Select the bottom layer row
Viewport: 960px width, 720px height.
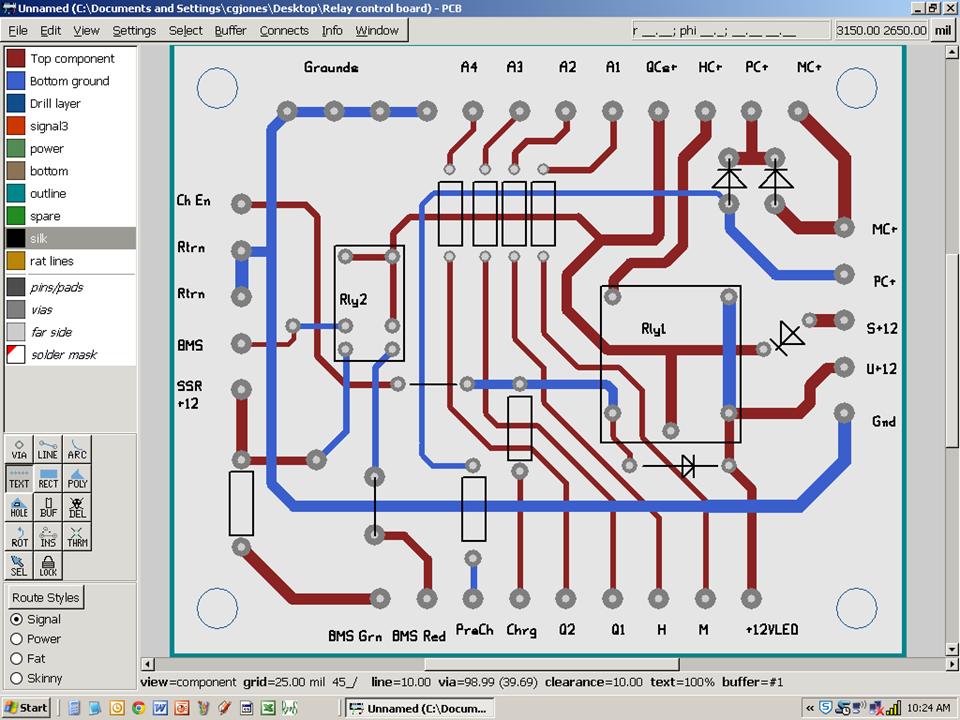[x=70, y=171]
